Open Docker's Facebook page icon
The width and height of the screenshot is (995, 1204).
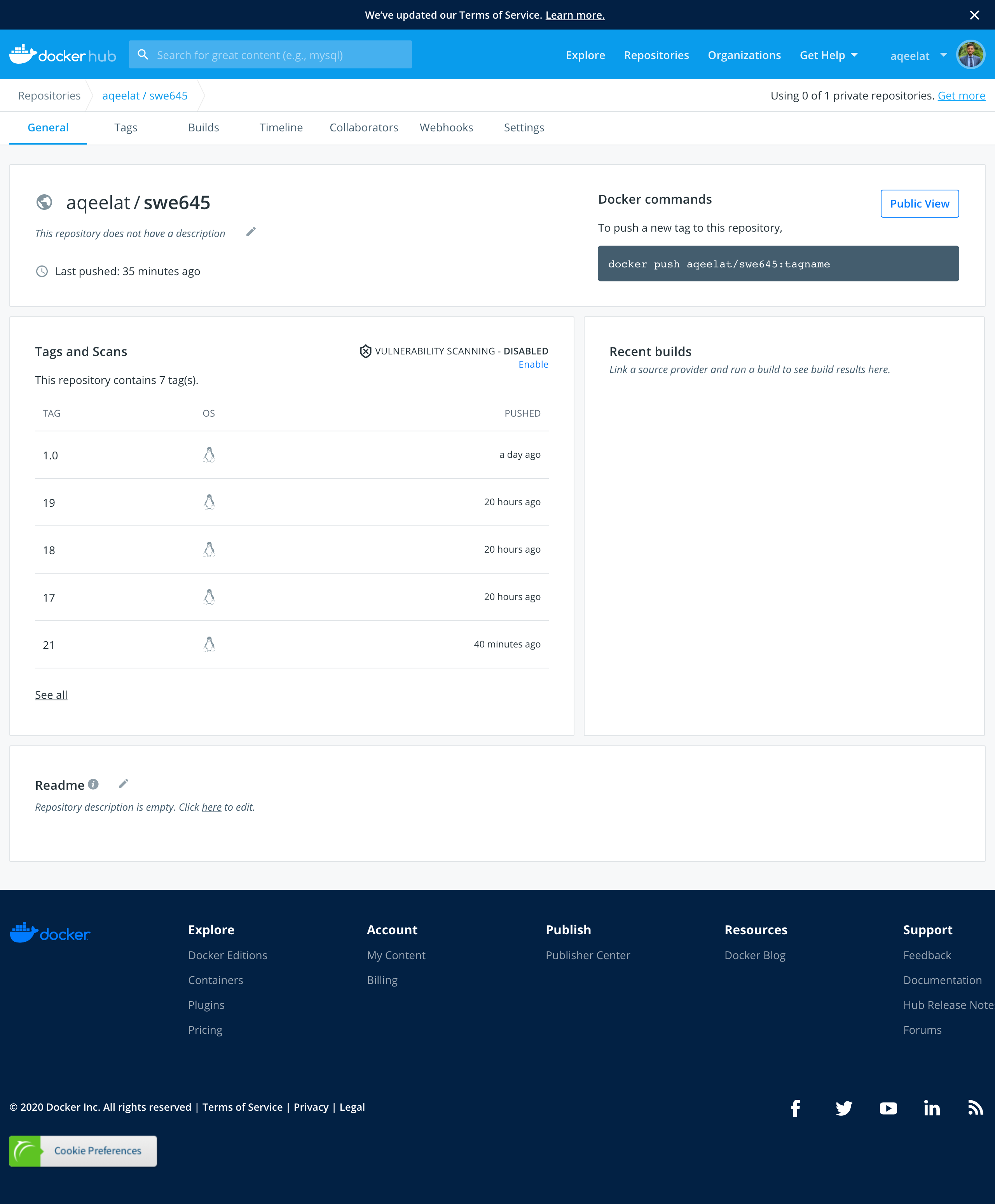click(x=796, y=1108)
